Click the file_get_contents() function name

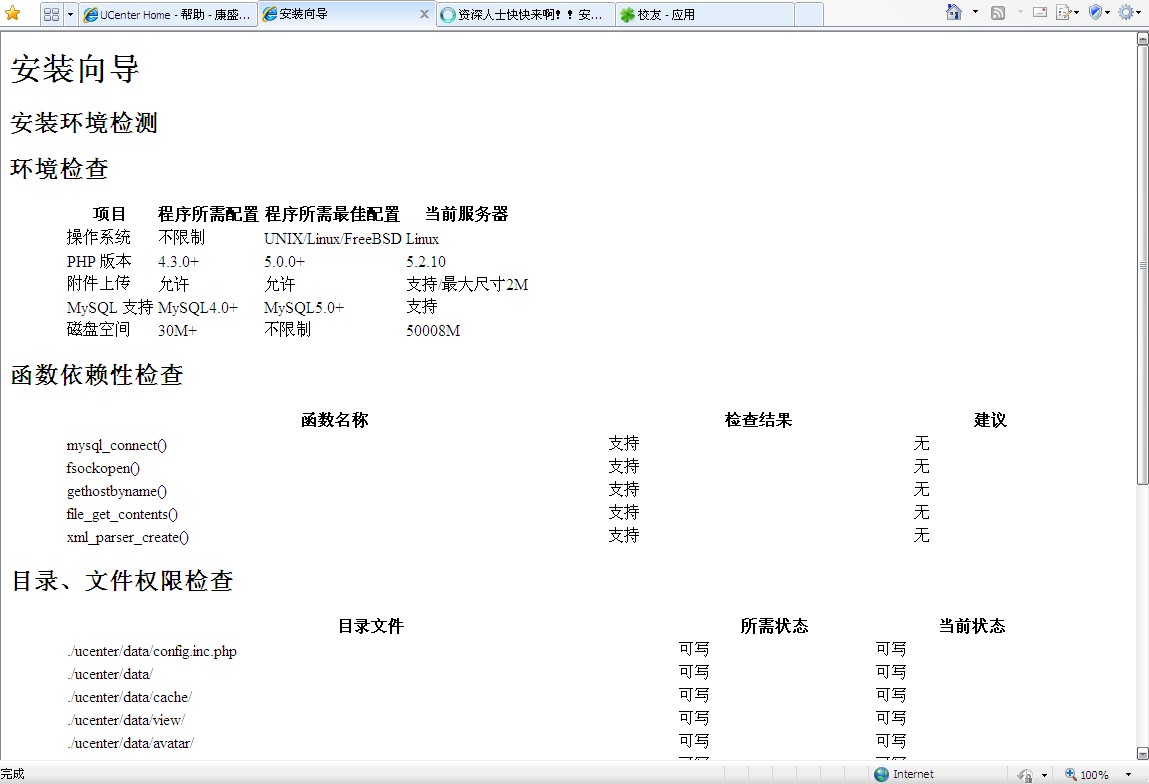pos(122,514)
